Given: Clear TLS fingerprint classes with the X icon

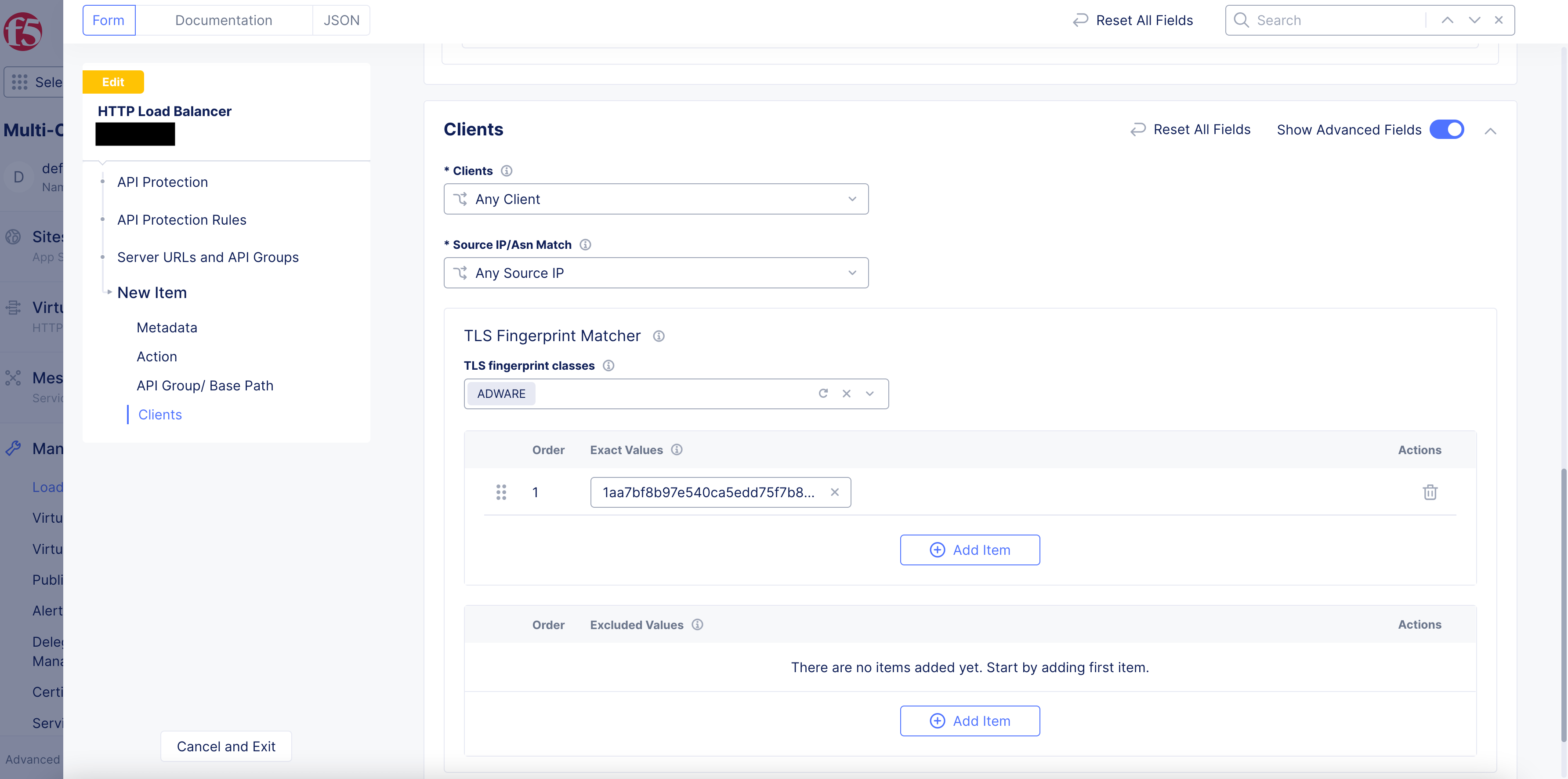Looking at the screenshot, I should 846,393.
